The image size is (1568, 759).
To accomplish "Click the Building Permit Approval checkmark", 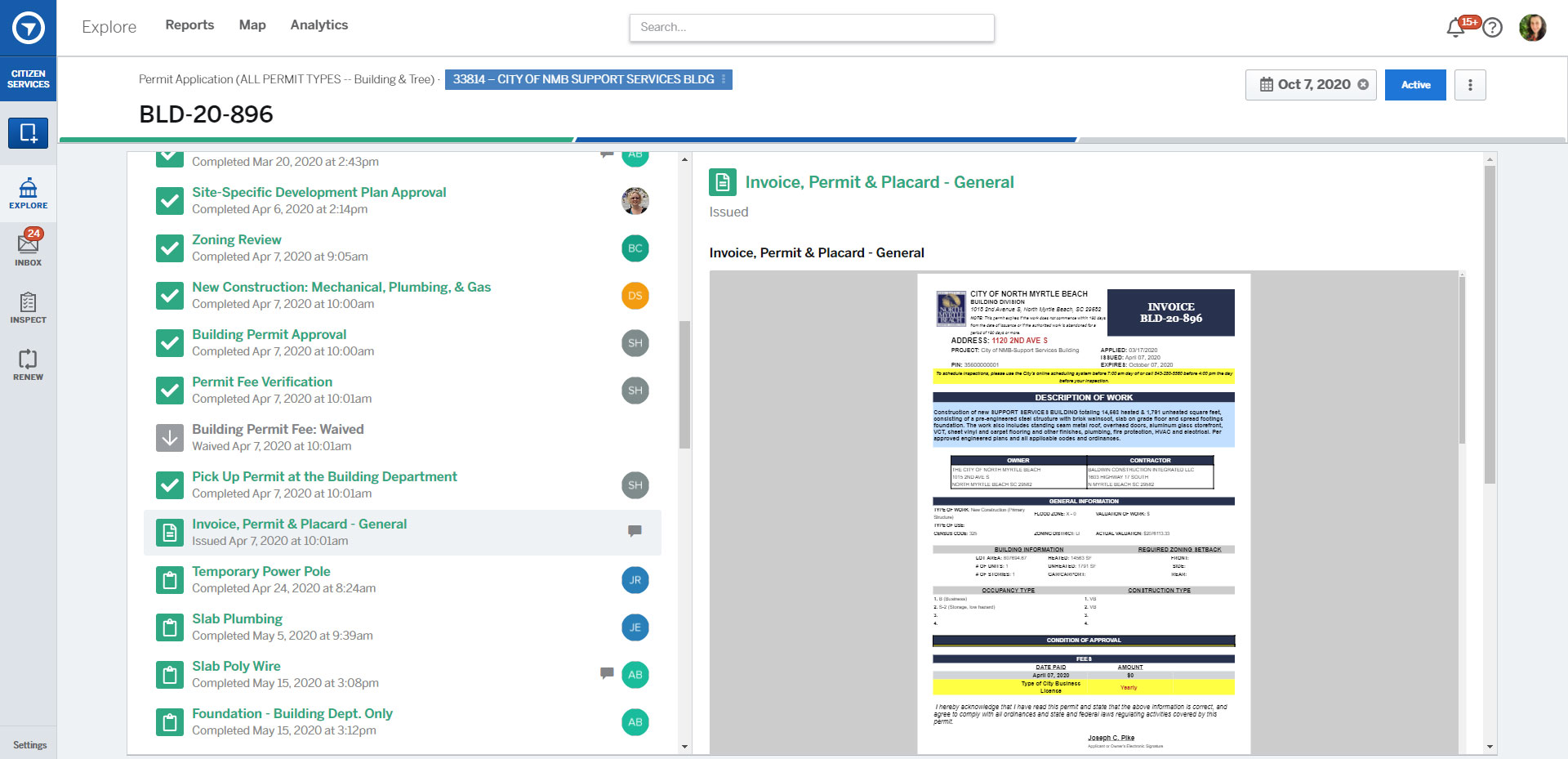I will (170, 343).
